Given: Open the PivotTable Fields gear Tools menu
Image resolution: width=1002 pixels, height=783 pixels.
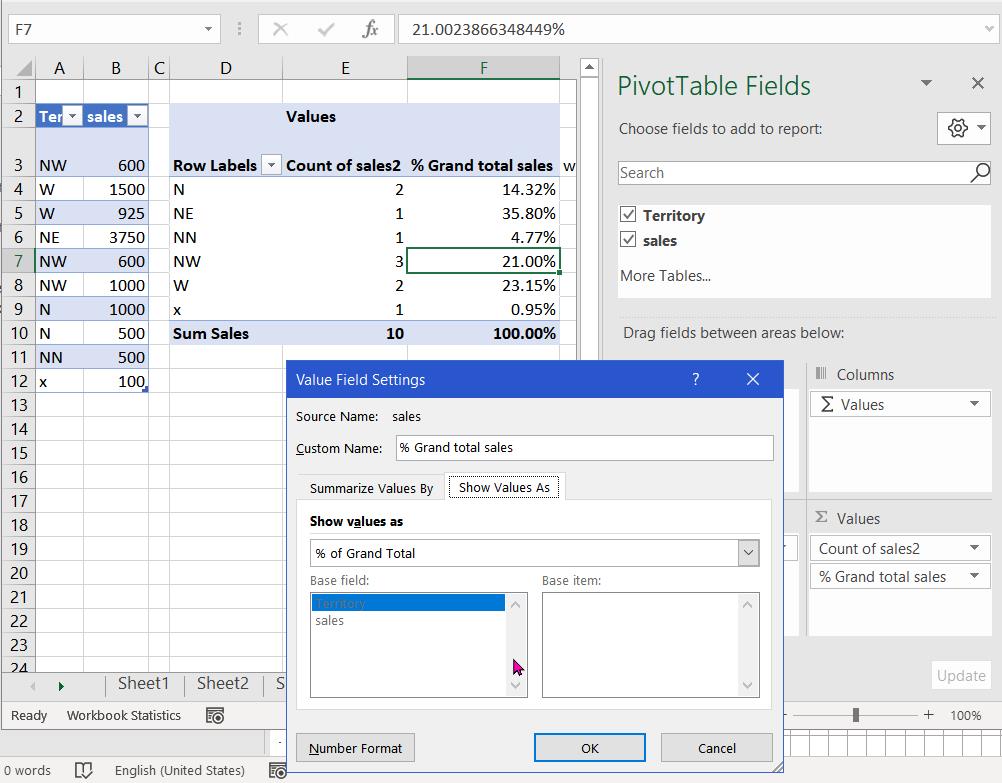Looking at the screenshot, I should coord(963,128).
